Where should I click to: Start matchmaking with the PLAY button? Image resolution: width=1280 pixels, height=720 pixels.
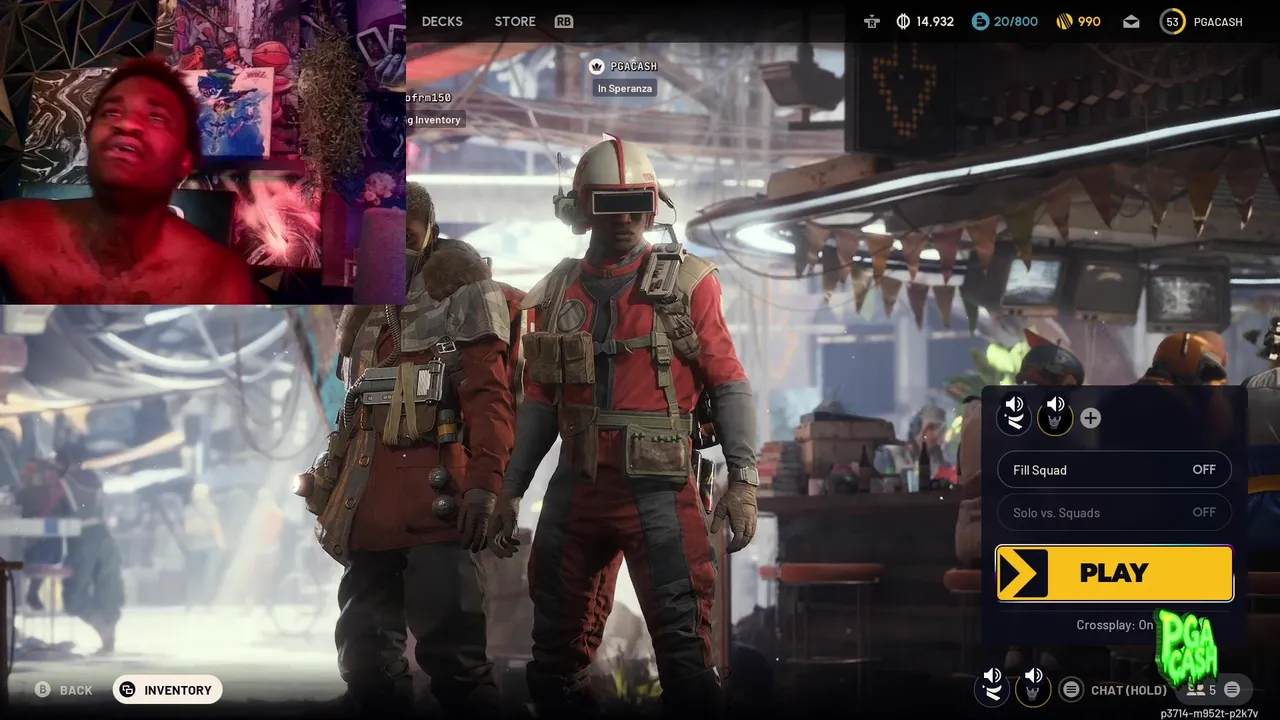tap(1114, 573)
